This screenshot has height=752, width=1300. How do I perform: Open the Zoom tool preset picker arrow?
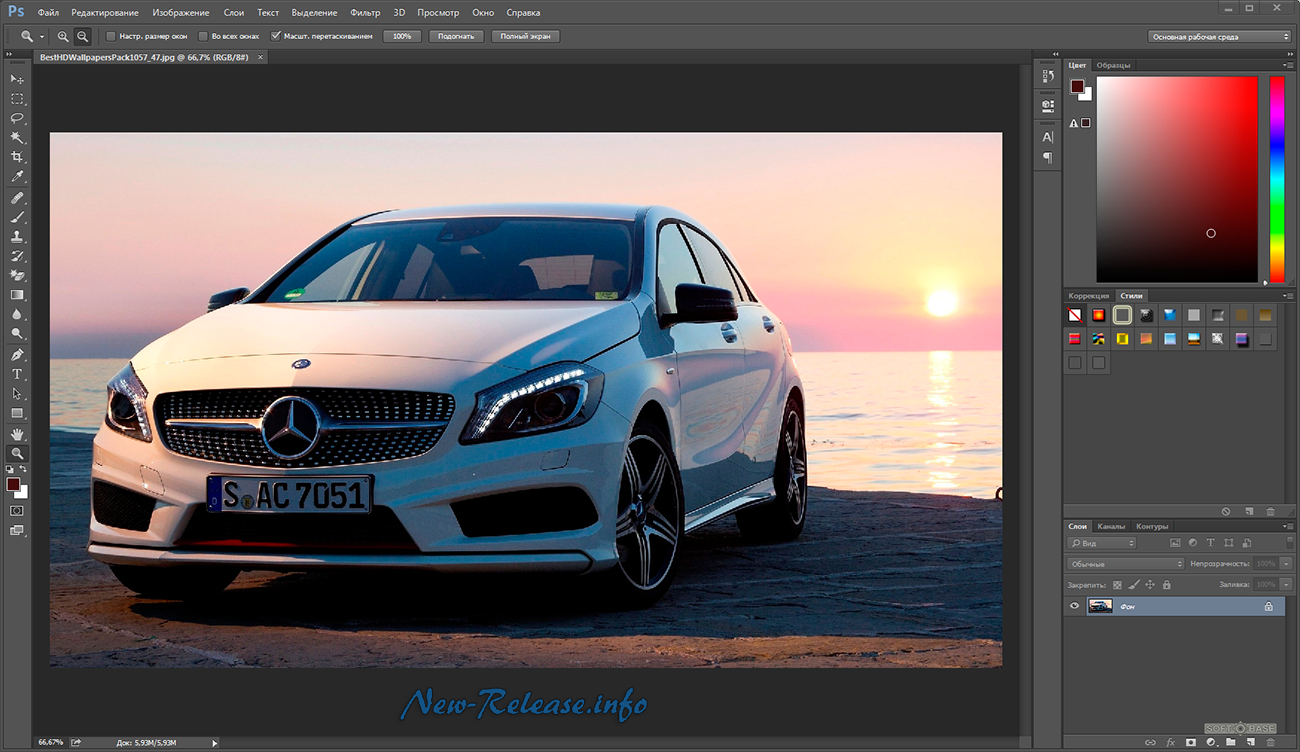click(x=41, y=36)
